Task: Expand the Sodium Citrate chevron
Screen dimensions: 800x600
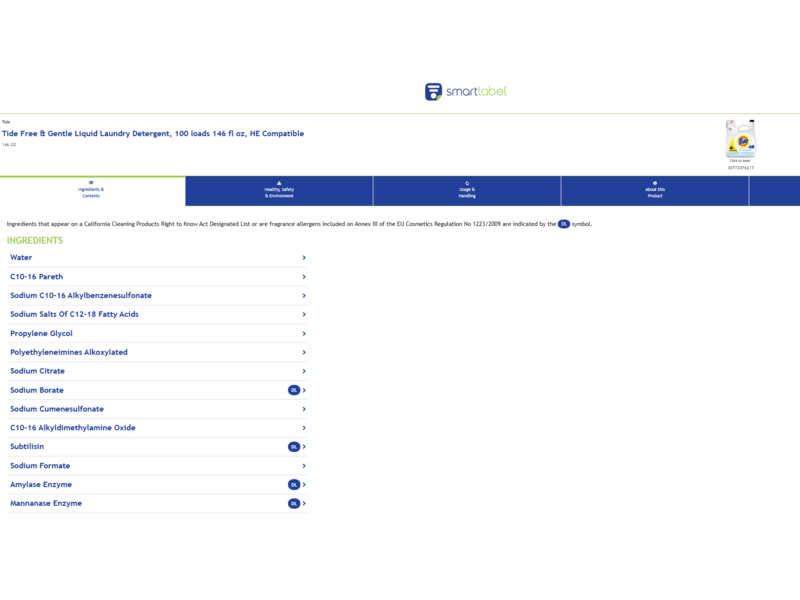Action: tap(304, 371)
